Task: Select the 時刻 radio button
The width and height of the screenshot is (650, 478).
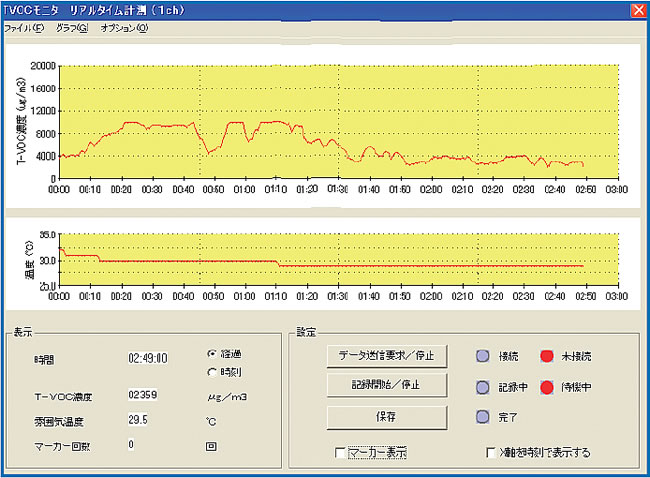Action: (x=211, y=371)
